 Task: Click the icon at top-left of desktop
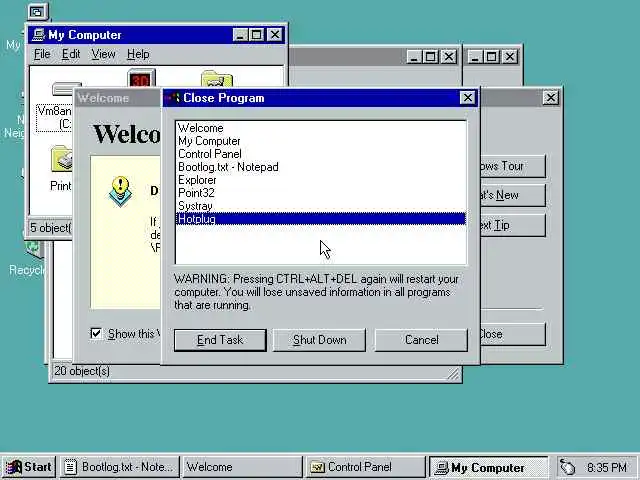tap(38, 12)
